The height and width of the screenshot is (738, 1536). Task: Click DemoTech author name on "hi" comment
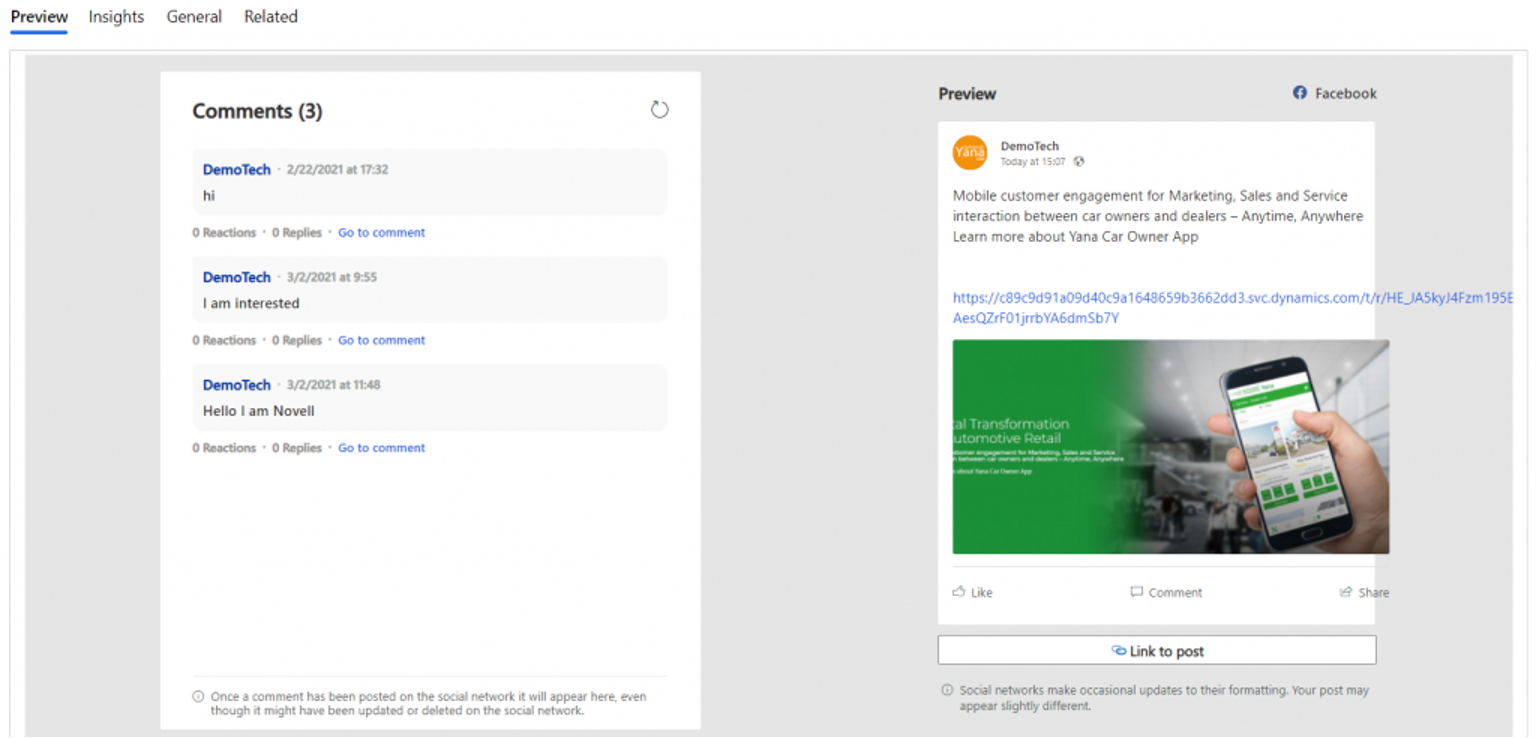click(x=237, y=170)
